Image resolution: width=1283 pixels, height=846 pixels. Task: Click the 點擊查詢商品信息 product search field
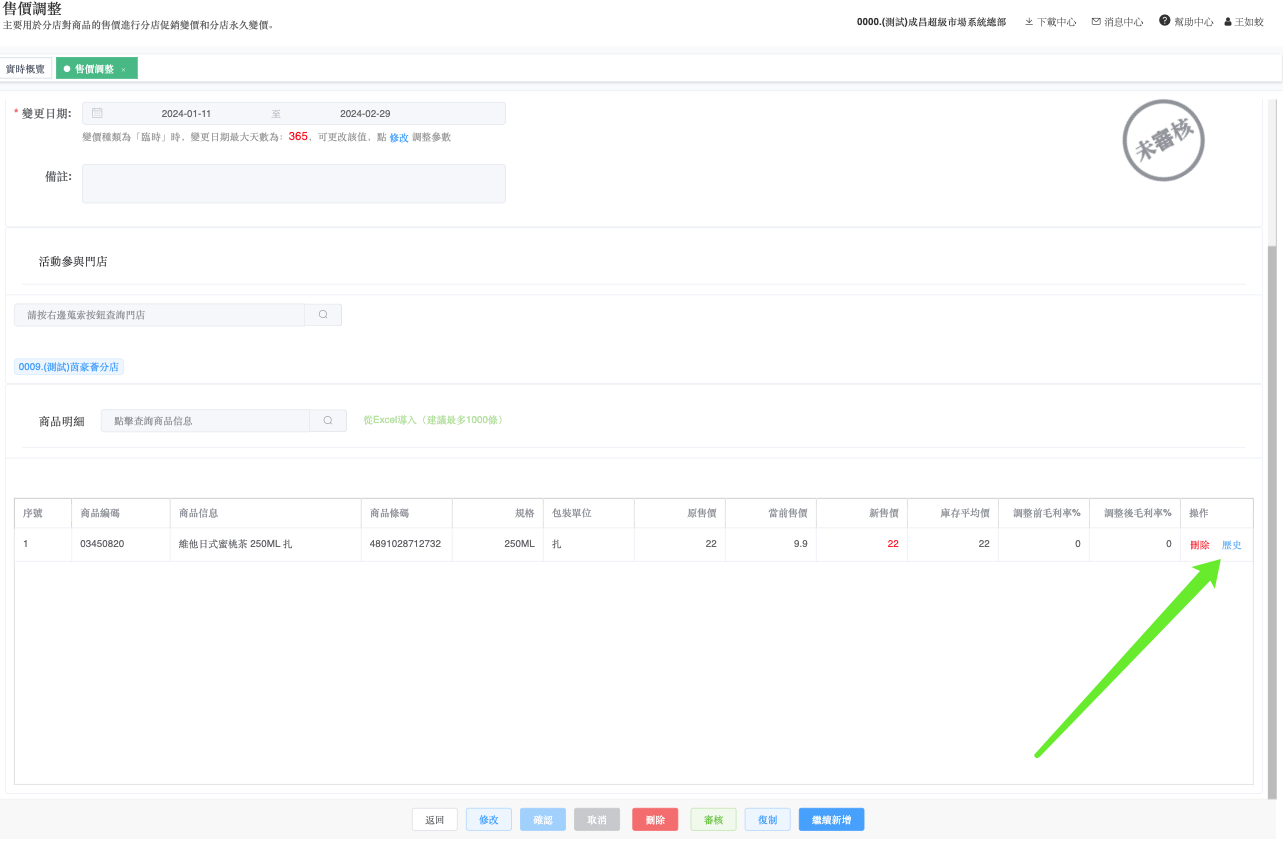(206, 421)
